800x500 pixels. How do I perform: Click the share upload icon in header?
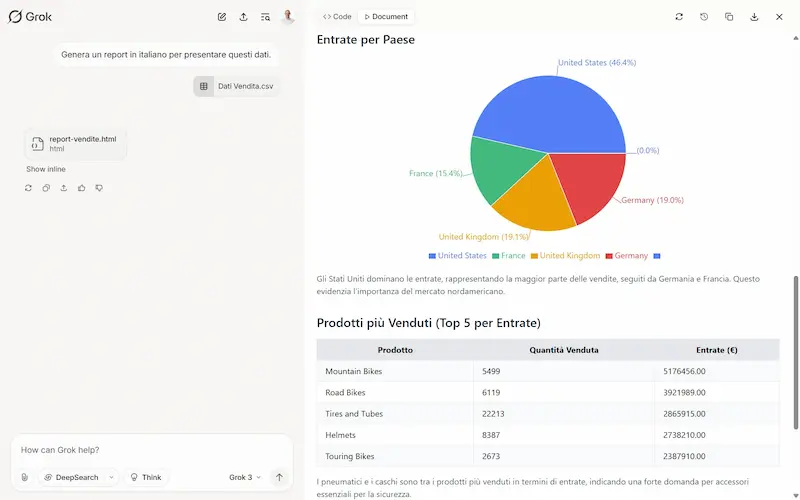point(243,17)
